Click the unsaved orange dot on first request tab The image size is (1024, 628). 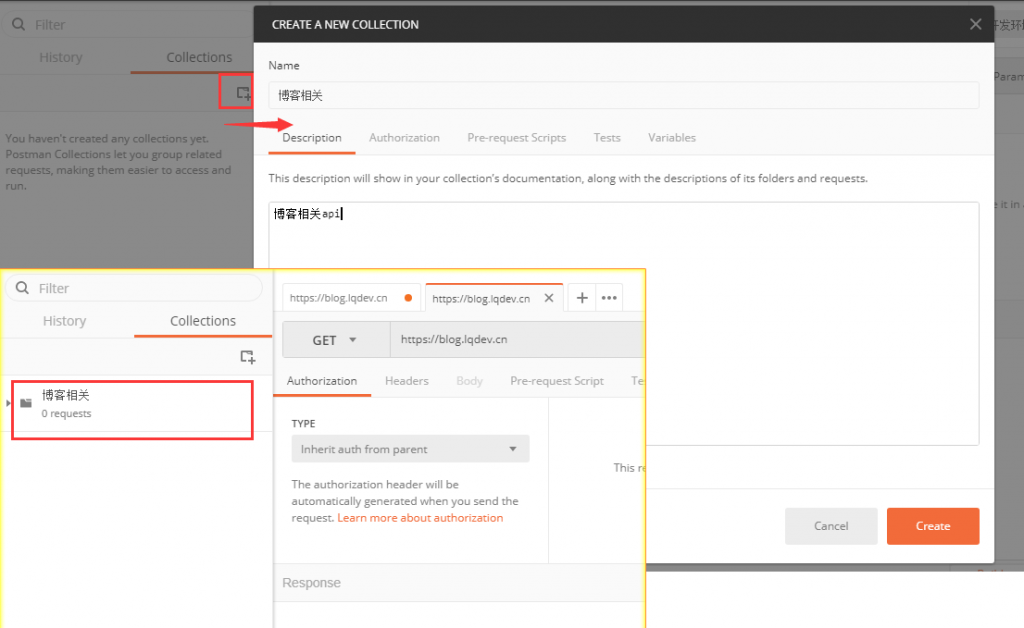(408, 298)
